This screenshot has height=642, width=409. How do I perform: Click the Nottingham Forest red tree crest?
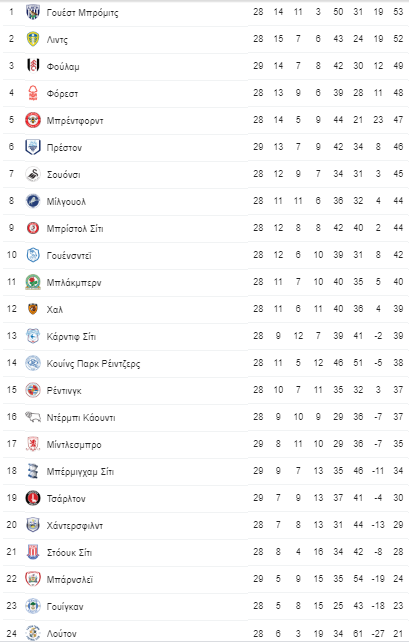click(x=33, y=93)
